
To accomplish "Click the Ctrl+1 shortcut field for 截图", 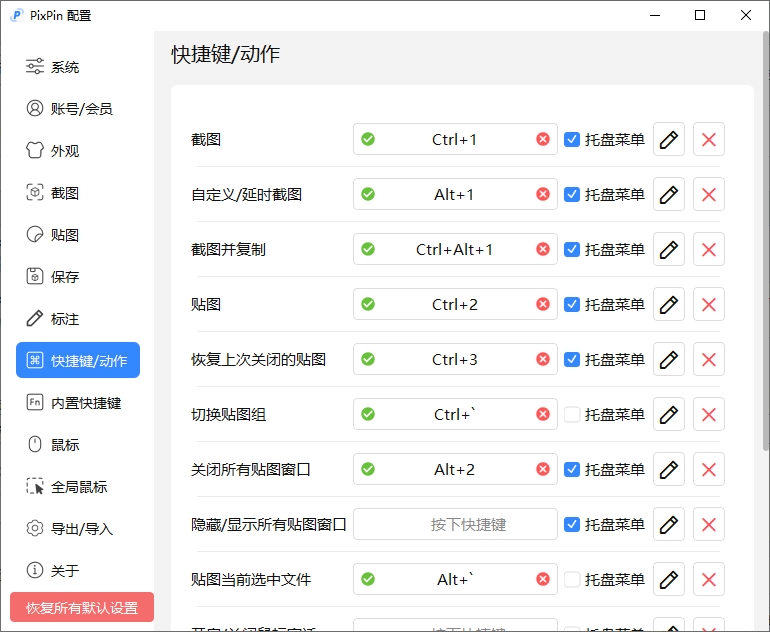I will tap(455, 139).
